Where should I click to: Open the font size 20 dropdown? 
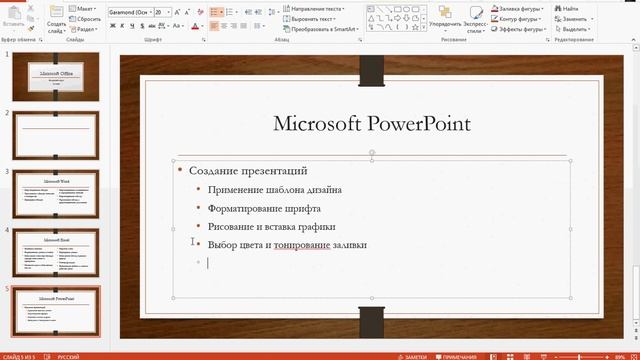click(x=162, y=13)
